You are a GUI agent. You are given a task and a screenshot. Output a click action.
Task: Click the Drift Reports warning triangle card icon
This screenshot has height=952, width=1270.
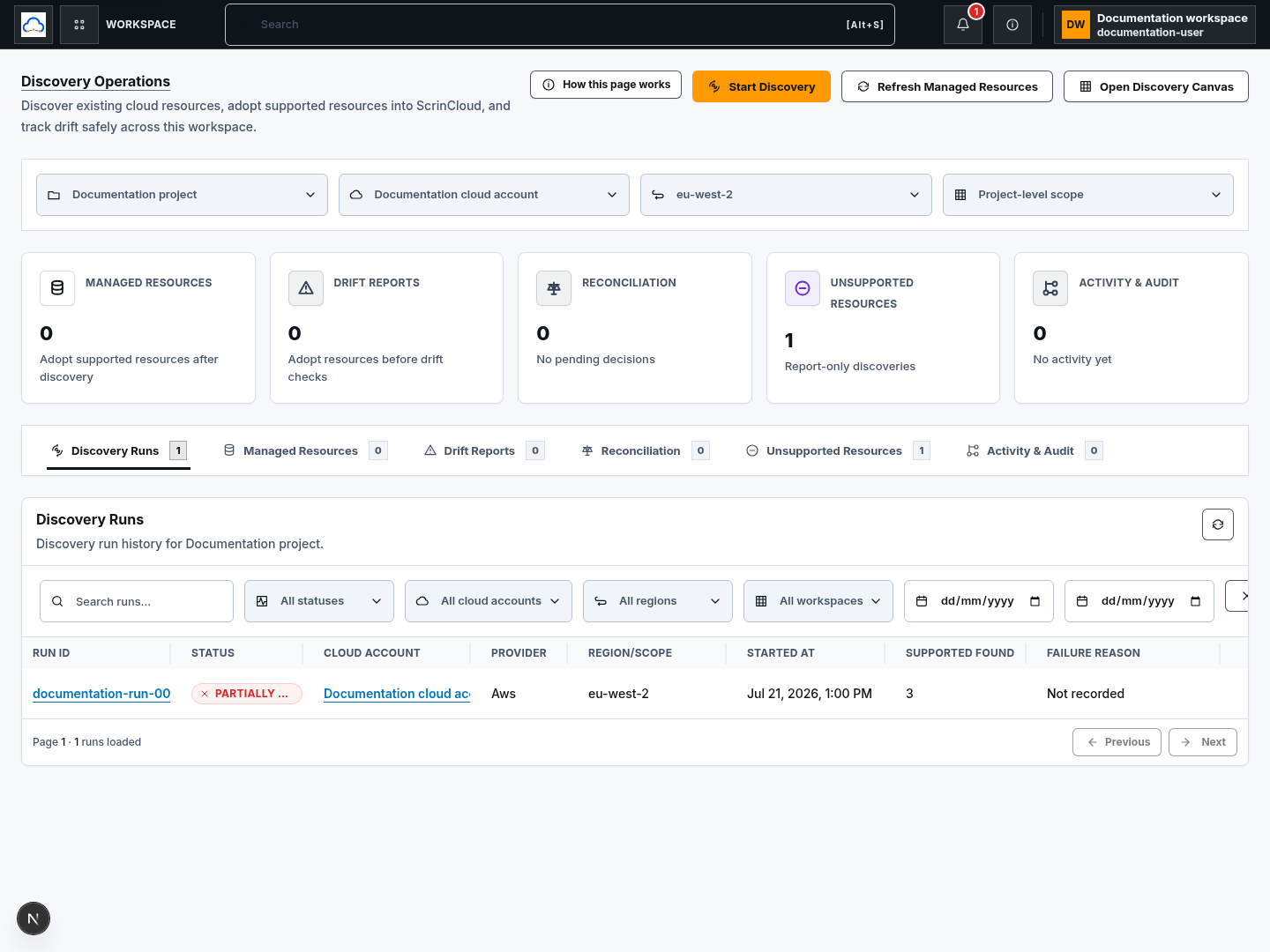[x=306, y=288]
